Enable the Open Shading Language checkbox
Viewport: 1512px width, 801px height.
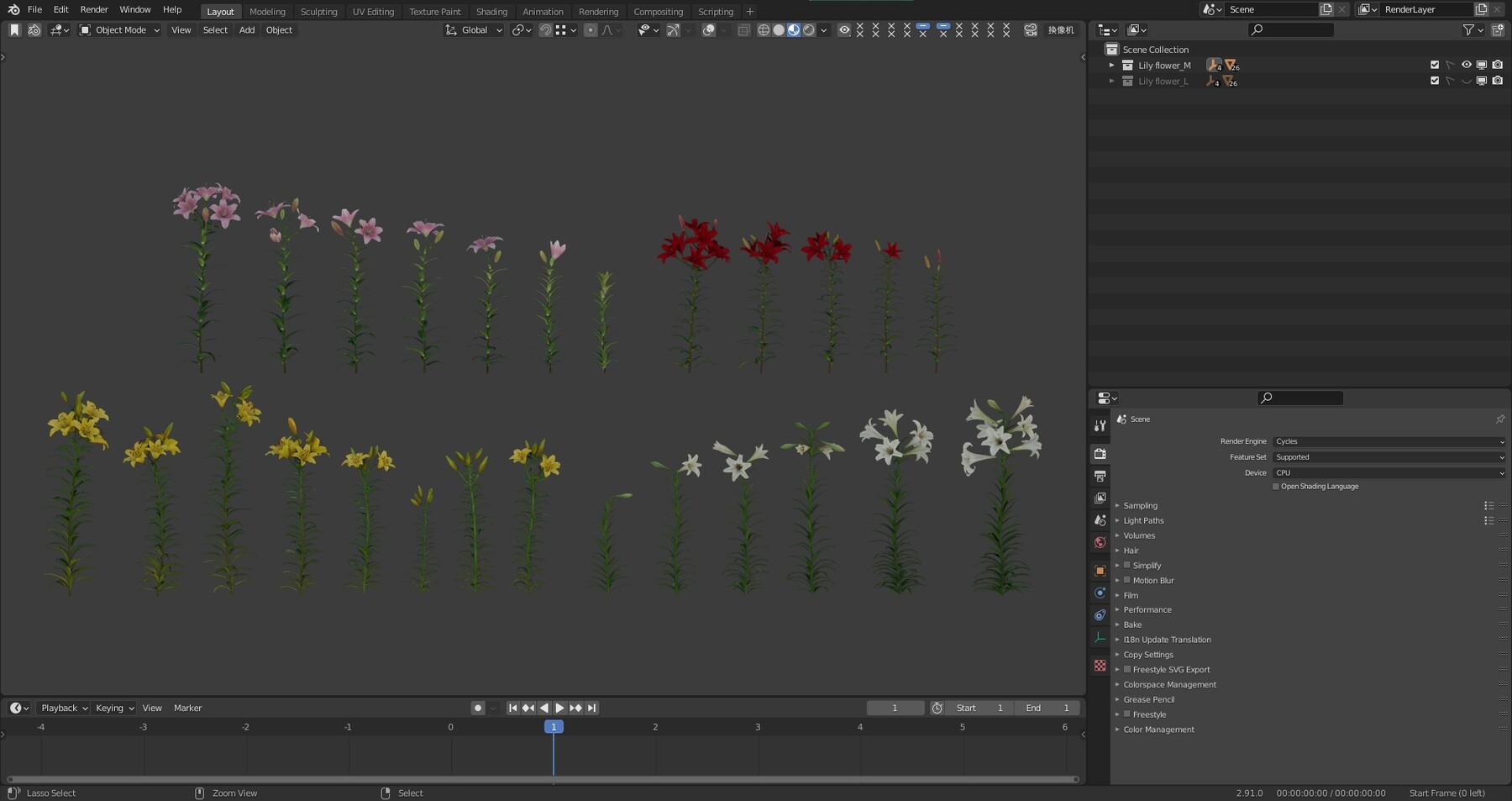point(1275,486)
